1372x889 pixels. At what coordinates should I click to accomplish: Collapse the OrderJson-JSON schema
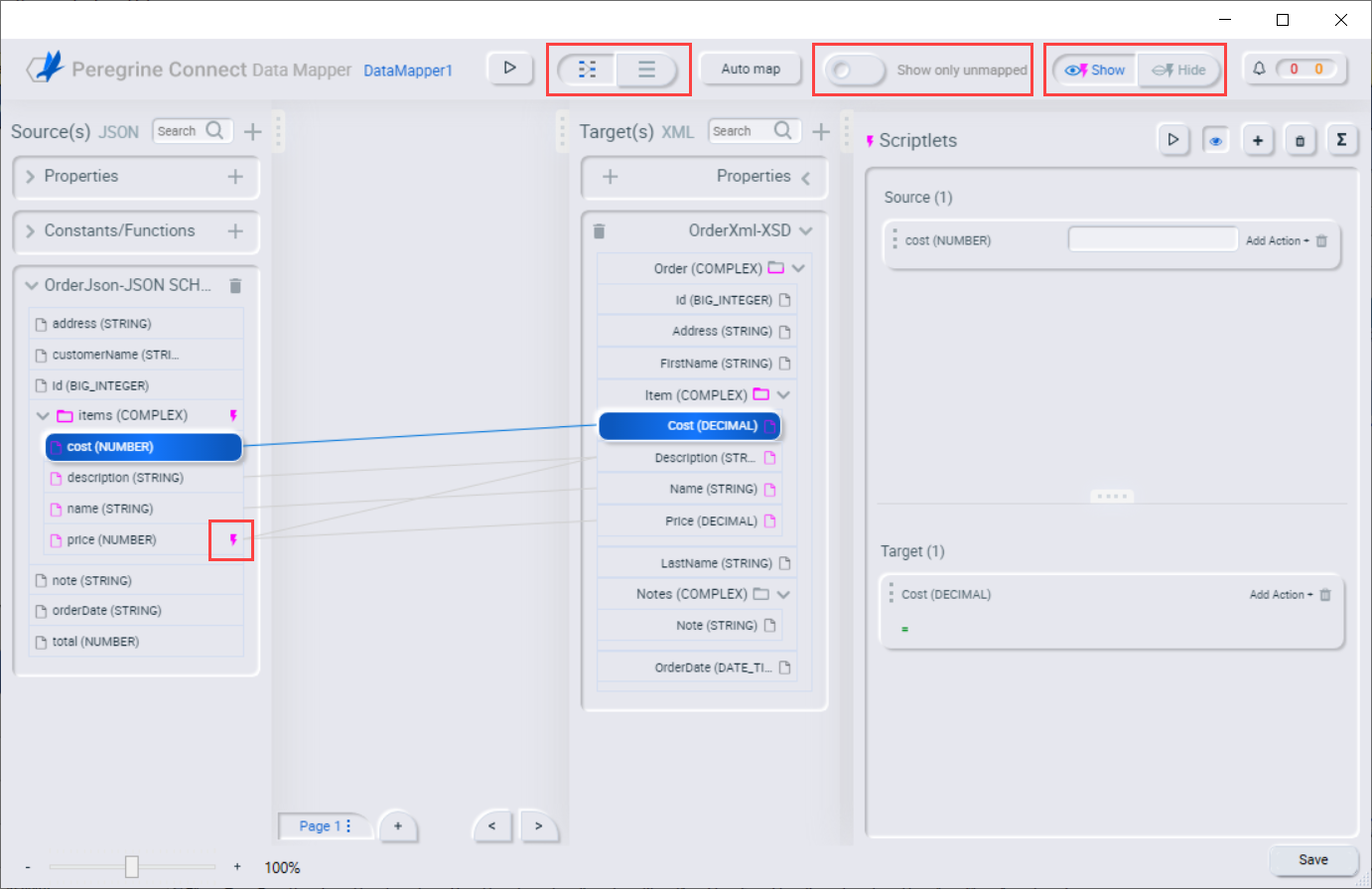[32, 286]
